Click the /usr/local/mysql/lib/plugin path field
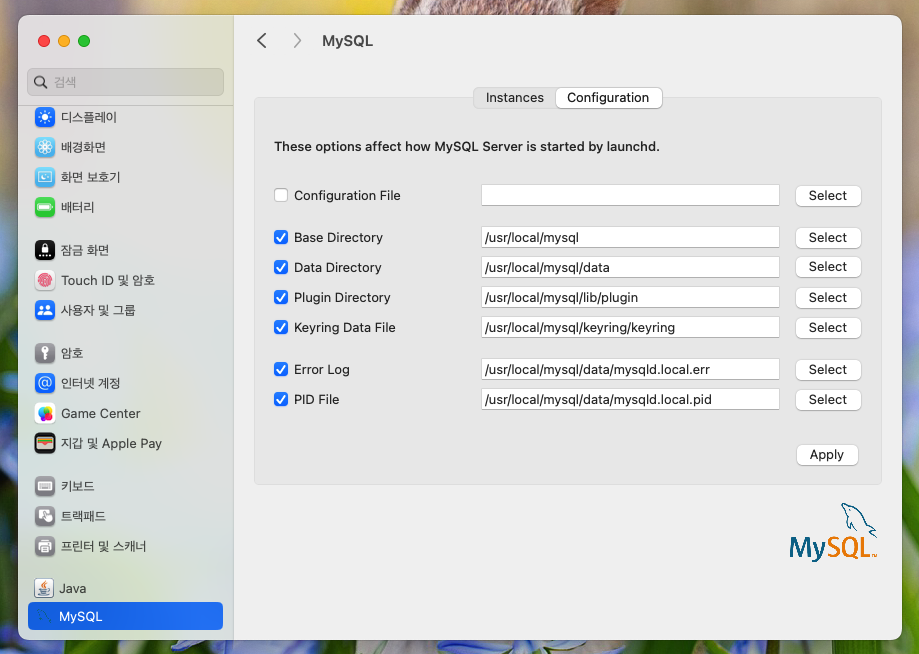Image resolution: width=919 pixels, height=654 pixels. coord(630,297)
